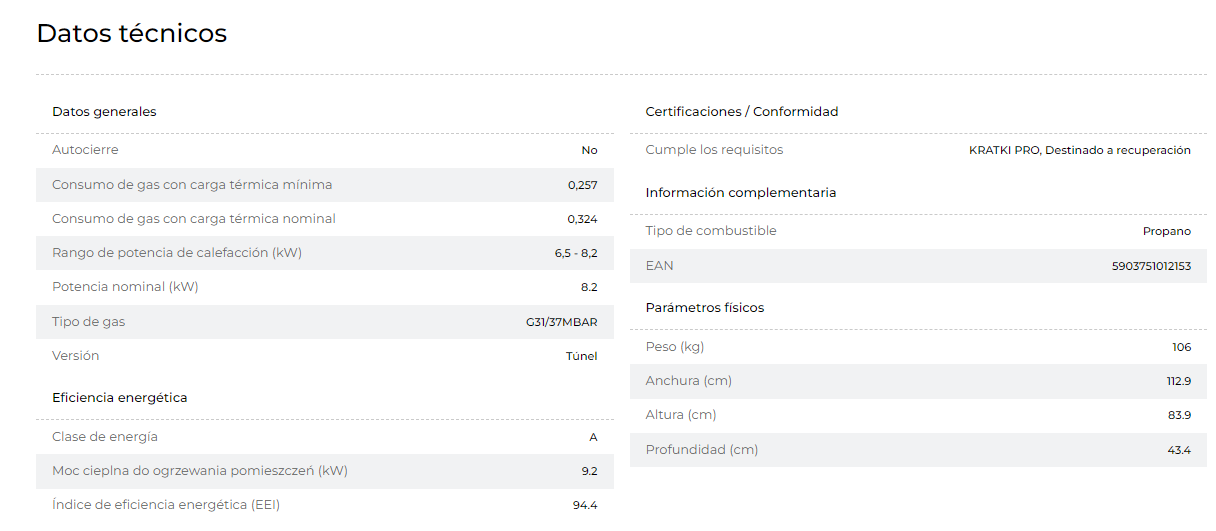Click the Versión value Túnel

[582, 356]
